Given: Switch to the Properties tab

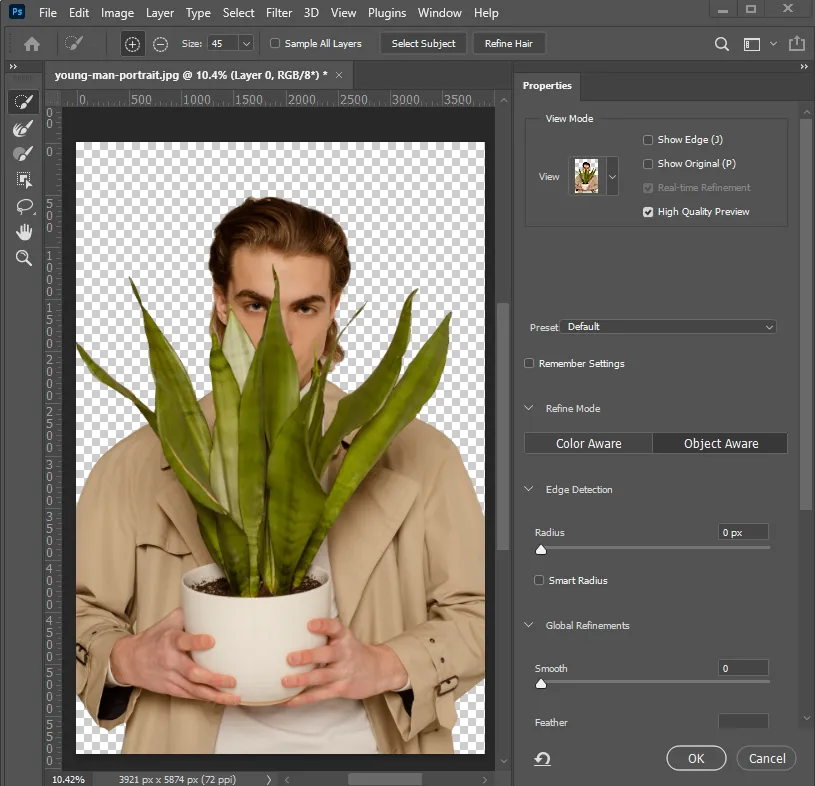Looking at the screenshot, I should (x=547, y=86).
